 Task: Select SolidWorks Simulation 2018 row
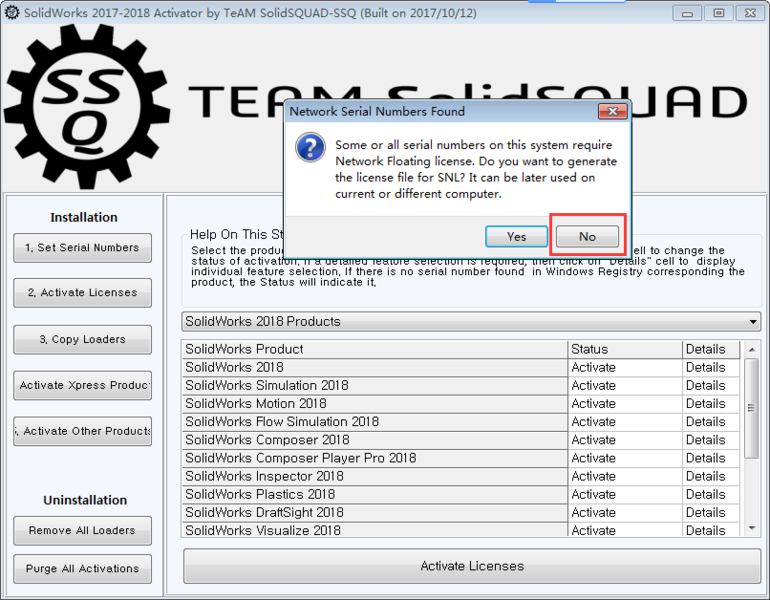tap(375, 385)
